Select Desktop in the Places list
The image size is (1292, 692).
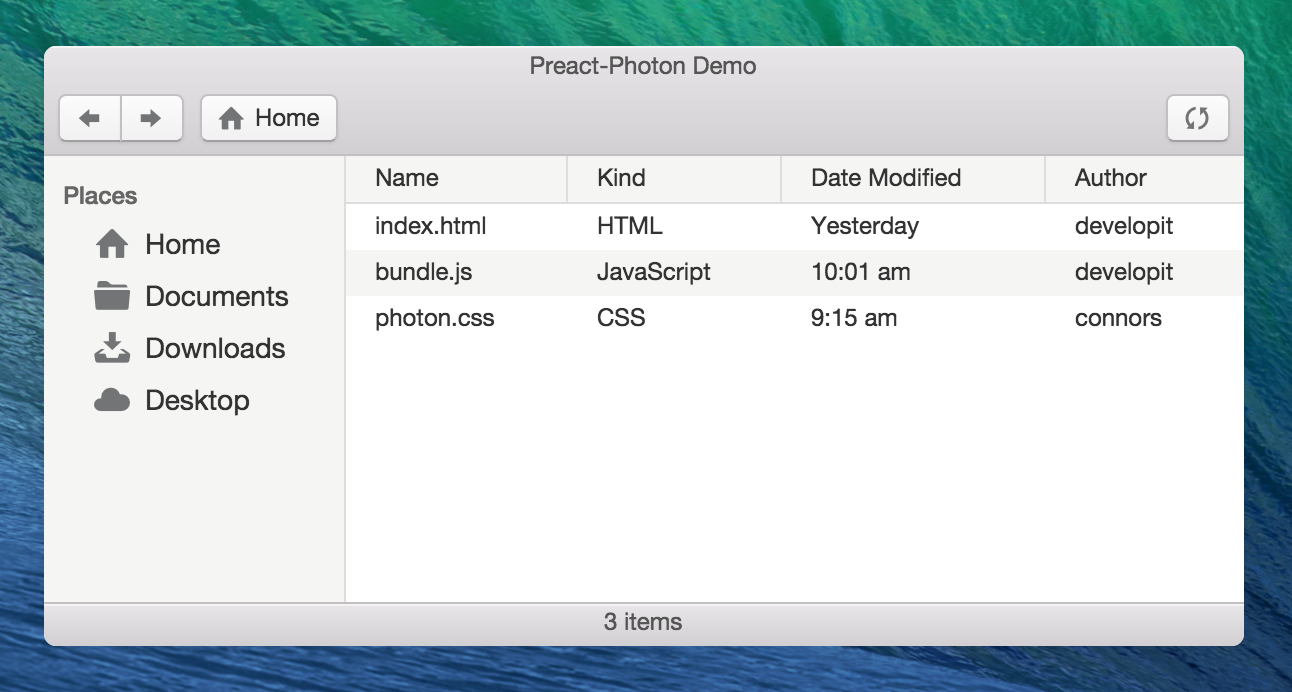click(x=197, y=401)
